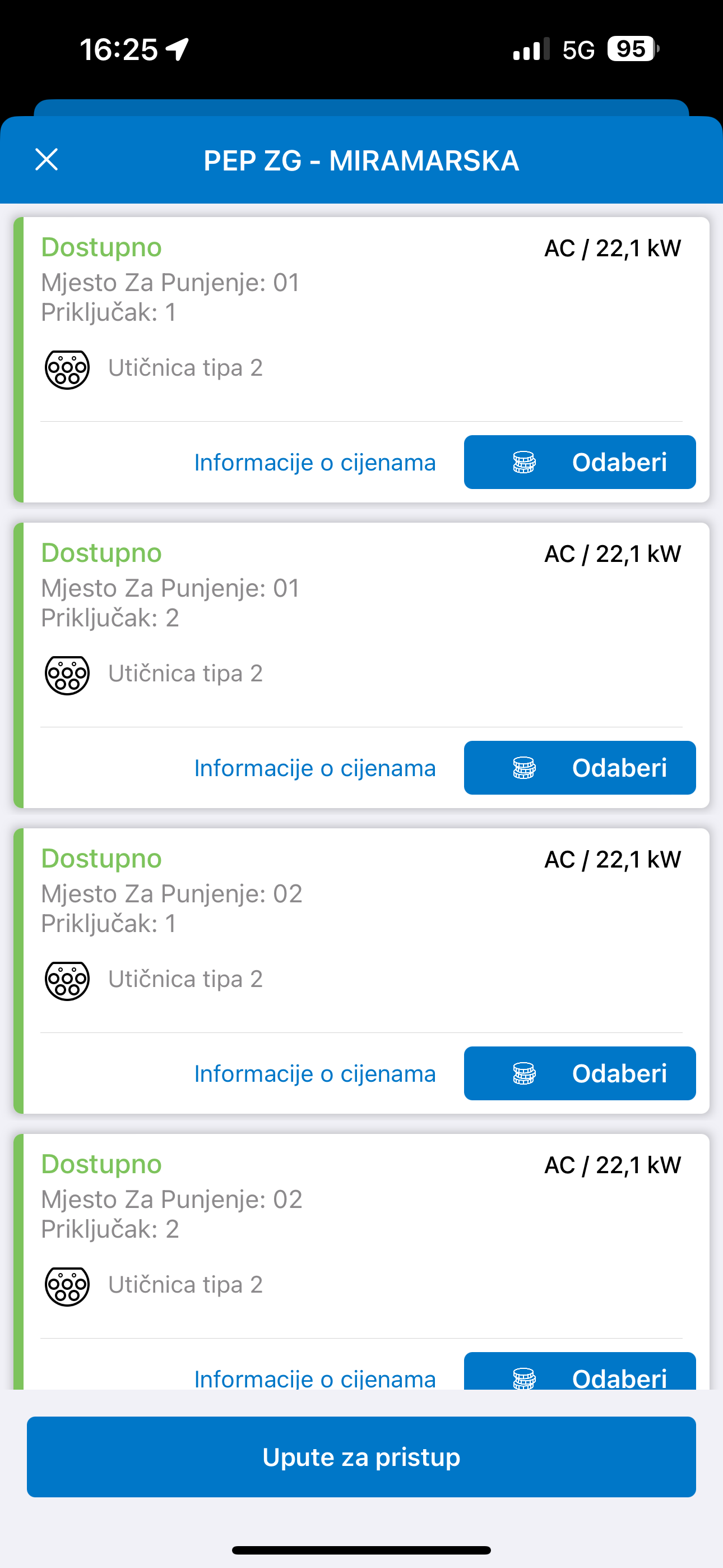Screen dimensions: 723x1568
Task: Select Odaberi for Mjesto 01 Priključak 1
Action: pyautogui.click(x=580, y=462)
